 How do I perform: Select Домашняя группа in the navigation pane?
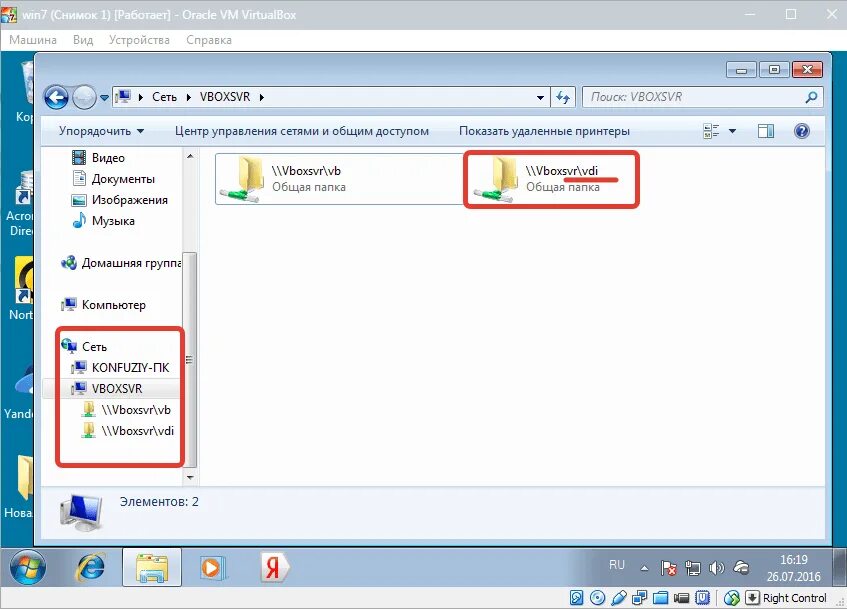click(121, 263)
